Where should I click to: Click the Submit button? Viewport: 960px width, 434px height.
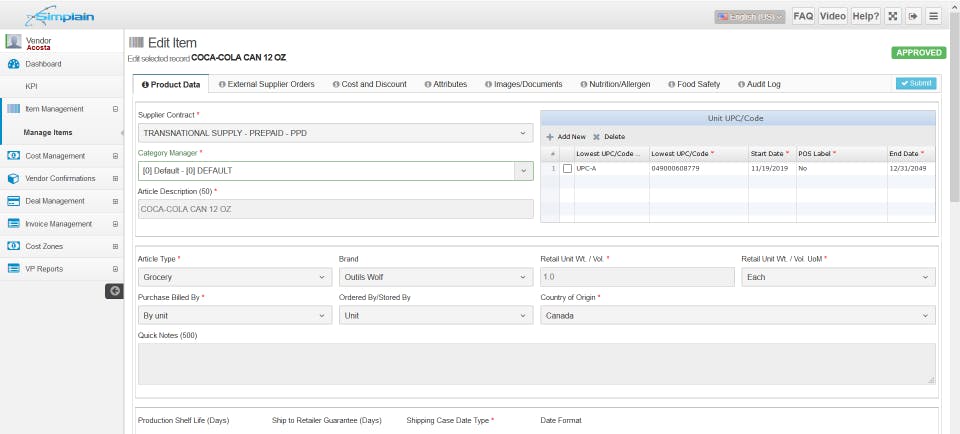click(x=916, y=84)
